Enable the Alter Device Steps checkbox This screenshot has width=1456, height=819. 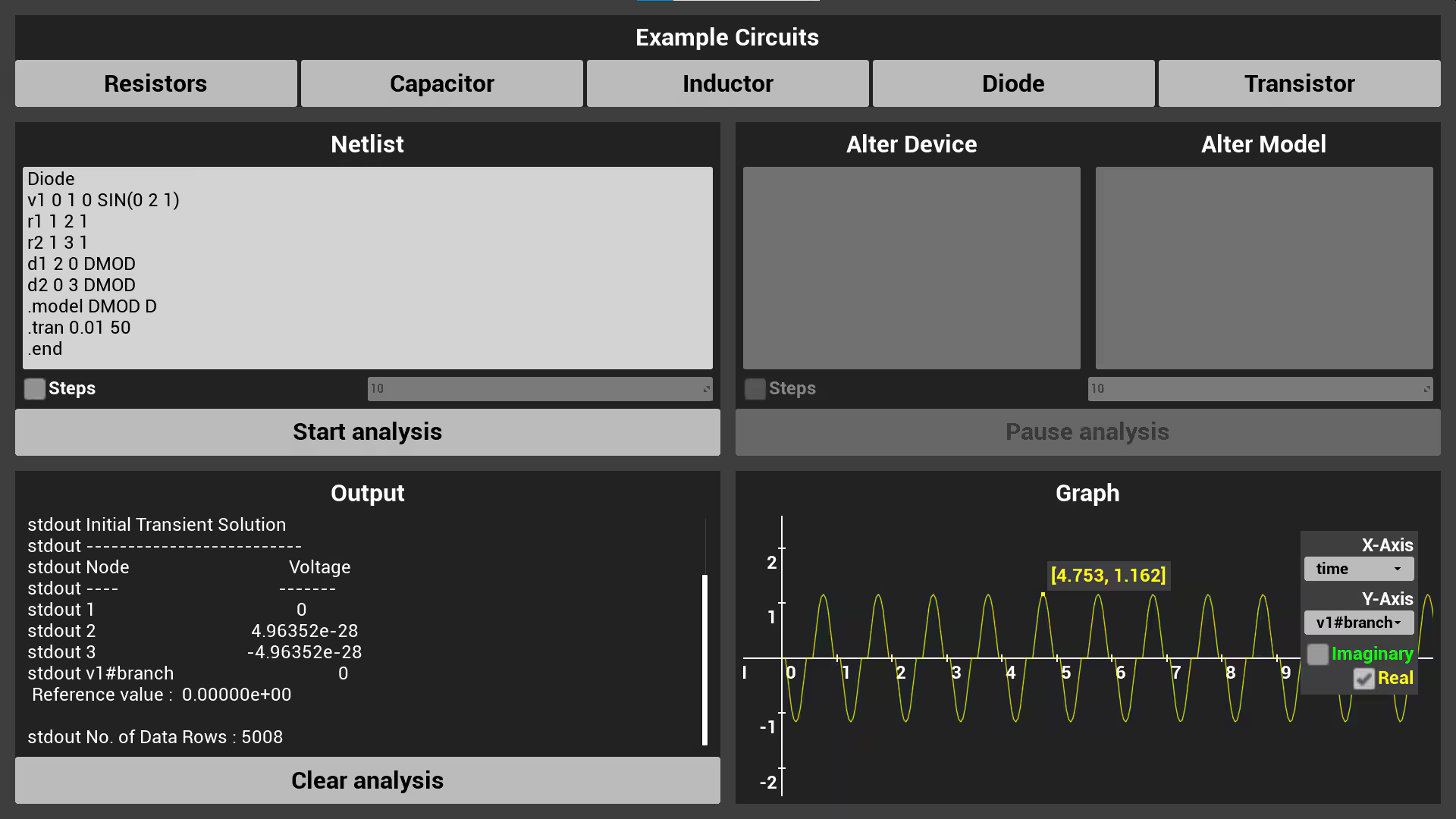pos(755,389)
